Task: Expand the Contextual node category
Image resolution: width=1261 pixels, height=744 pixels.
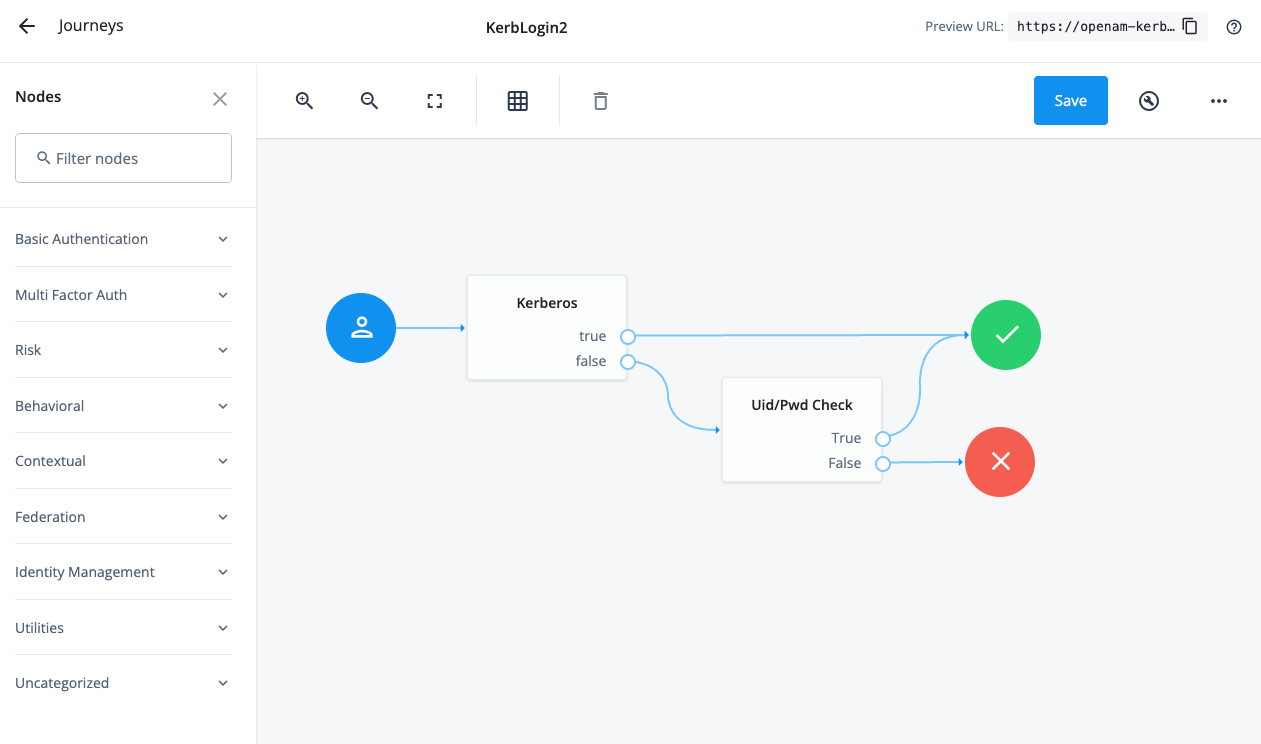Action: tap(123, 461)
